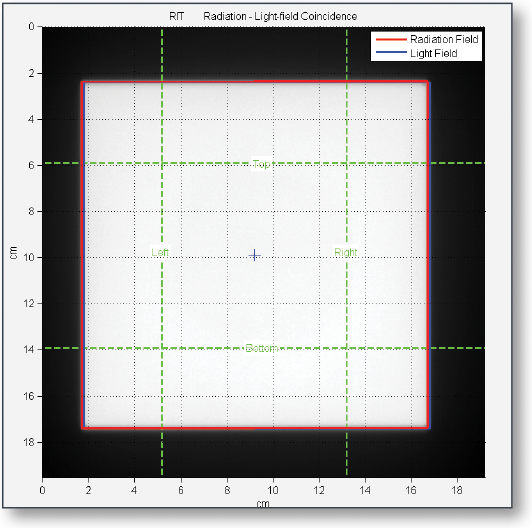Select the 'Left' green label
Viewport: 532px width, 528px height.
point(160,252)
